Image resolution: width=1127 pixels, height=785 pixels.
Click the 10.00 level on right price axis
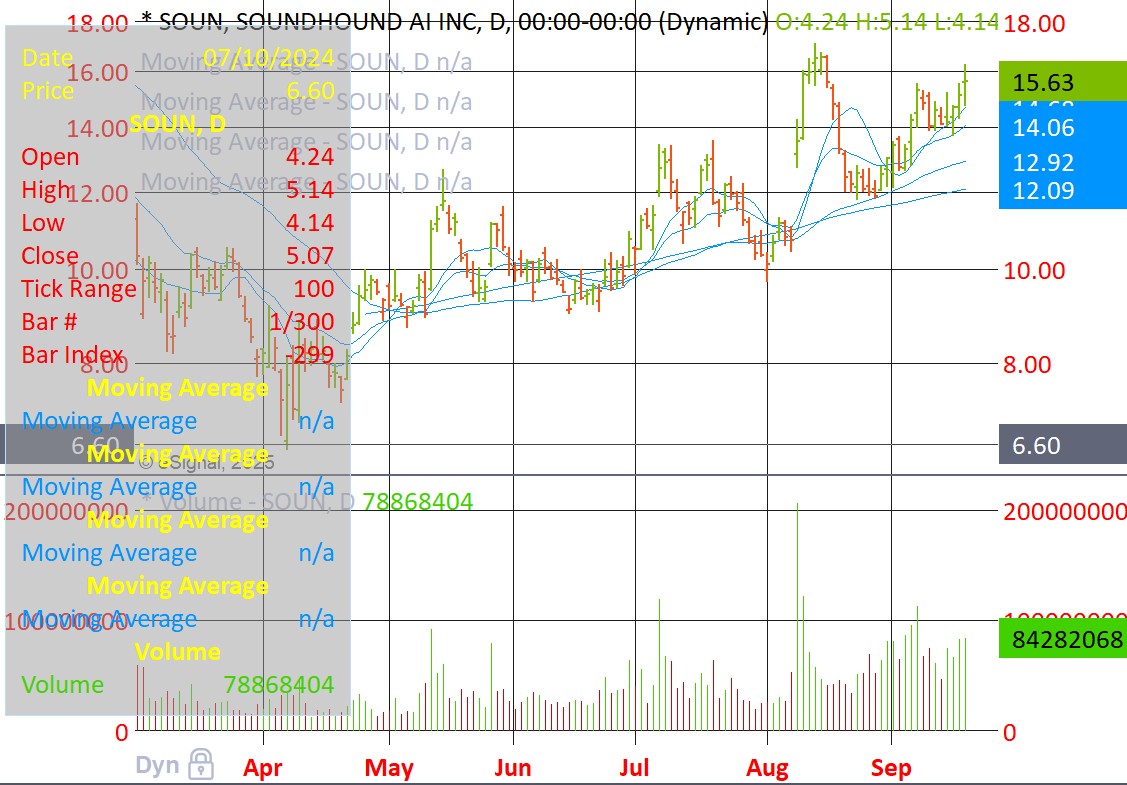(1036, 270)
